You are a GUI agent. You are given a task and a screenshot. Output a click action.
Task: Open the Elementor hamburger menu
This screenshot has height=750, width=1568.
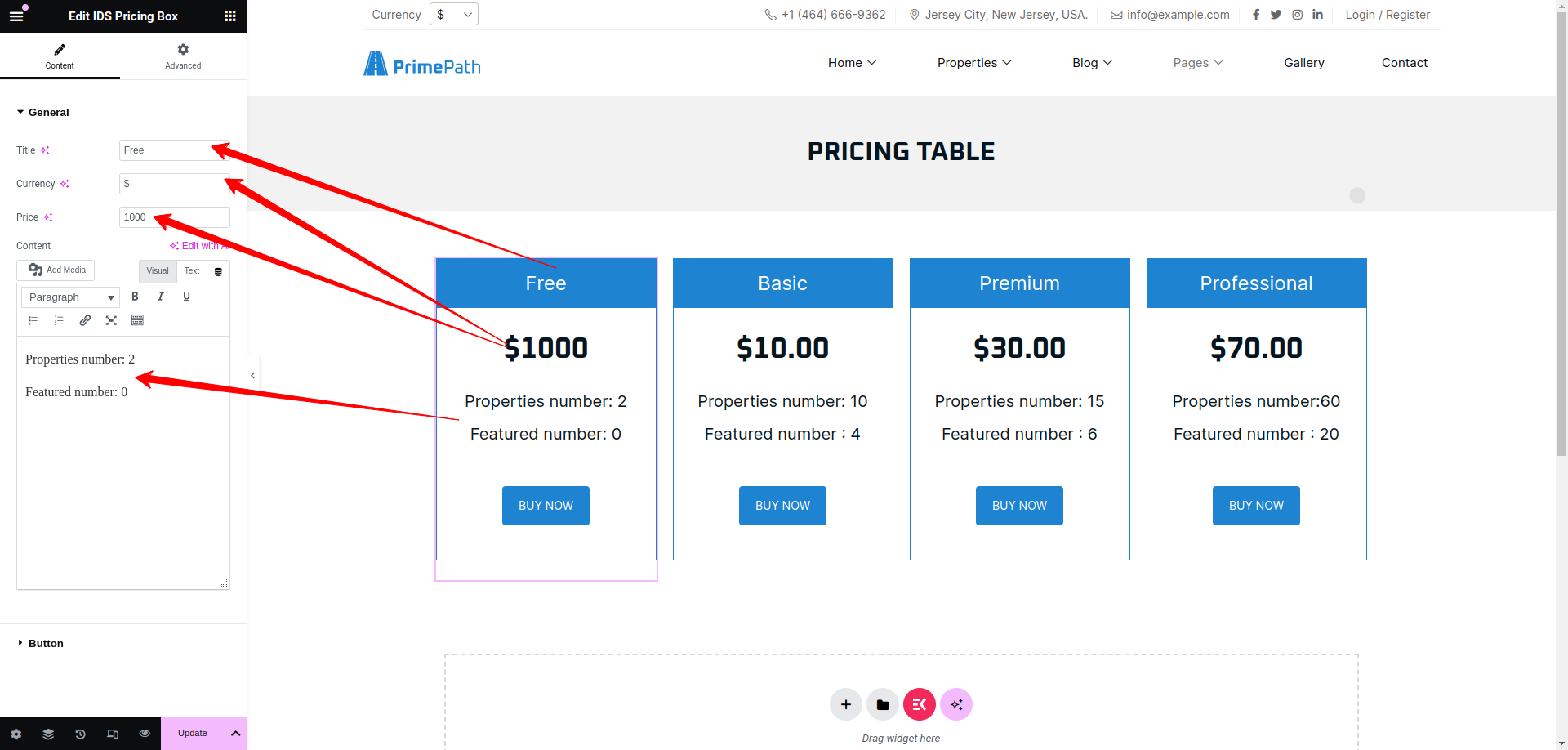16,16
